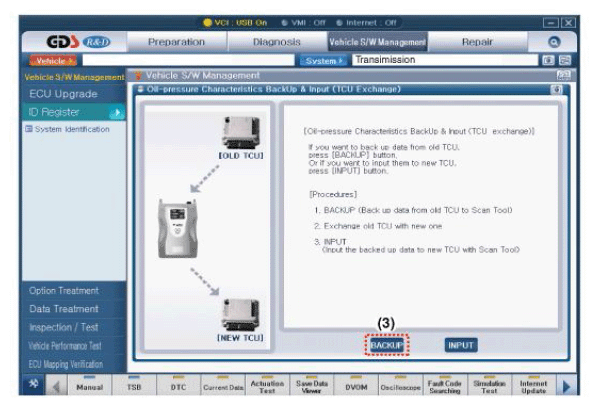Click the small icon right of Oil-pressure title bar
The height and width of the screenshot is (407, 599).
tap(557, 89)
